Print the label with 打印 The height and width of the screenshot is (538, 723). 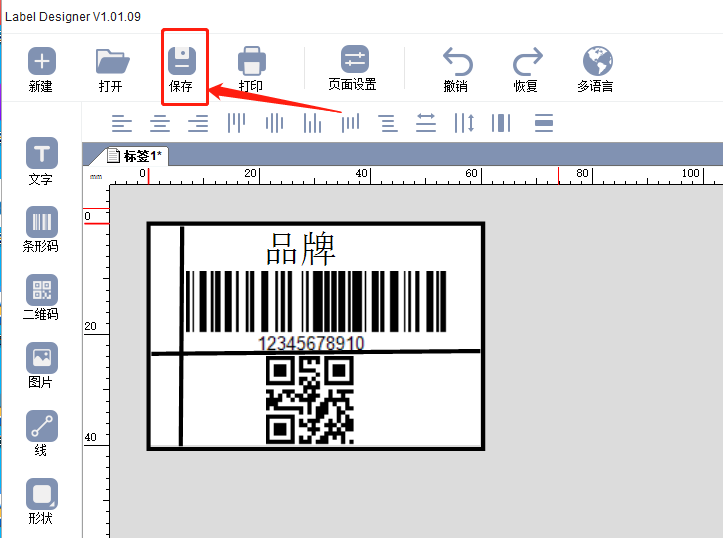(x=251, y=69)
